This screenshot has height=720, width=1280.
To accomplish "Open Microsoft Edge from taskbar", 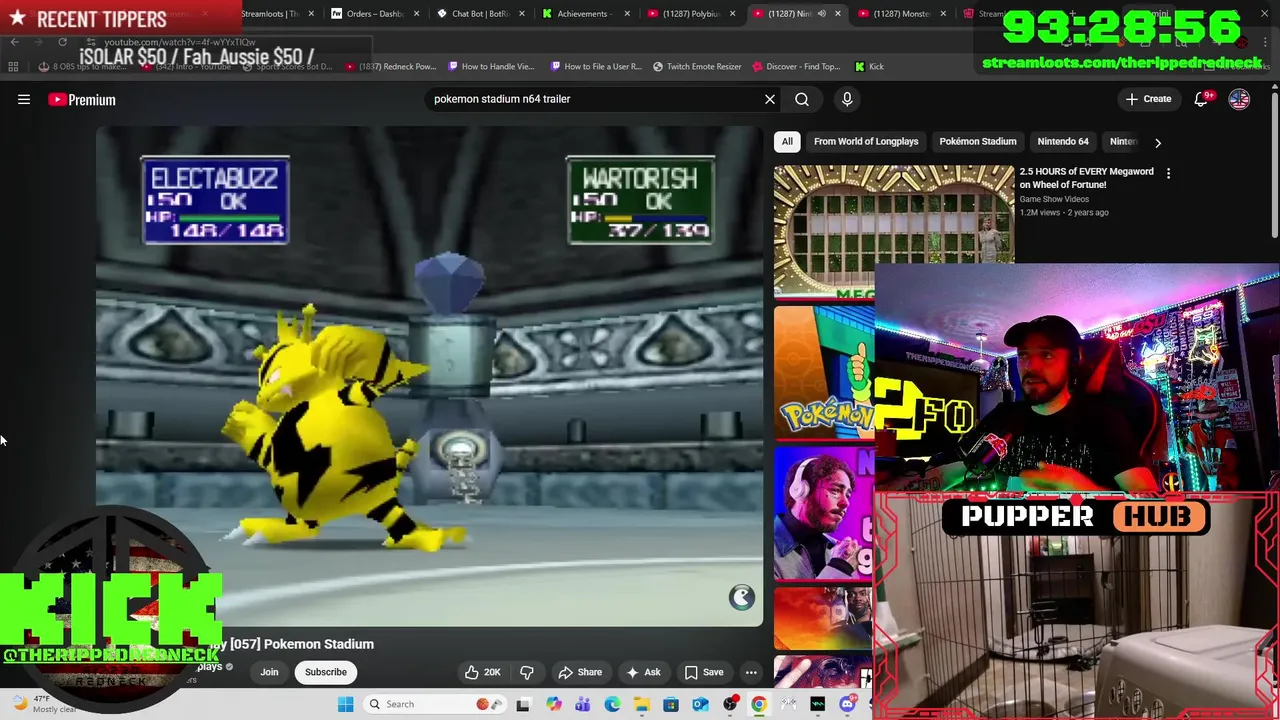I will (612, 704).
